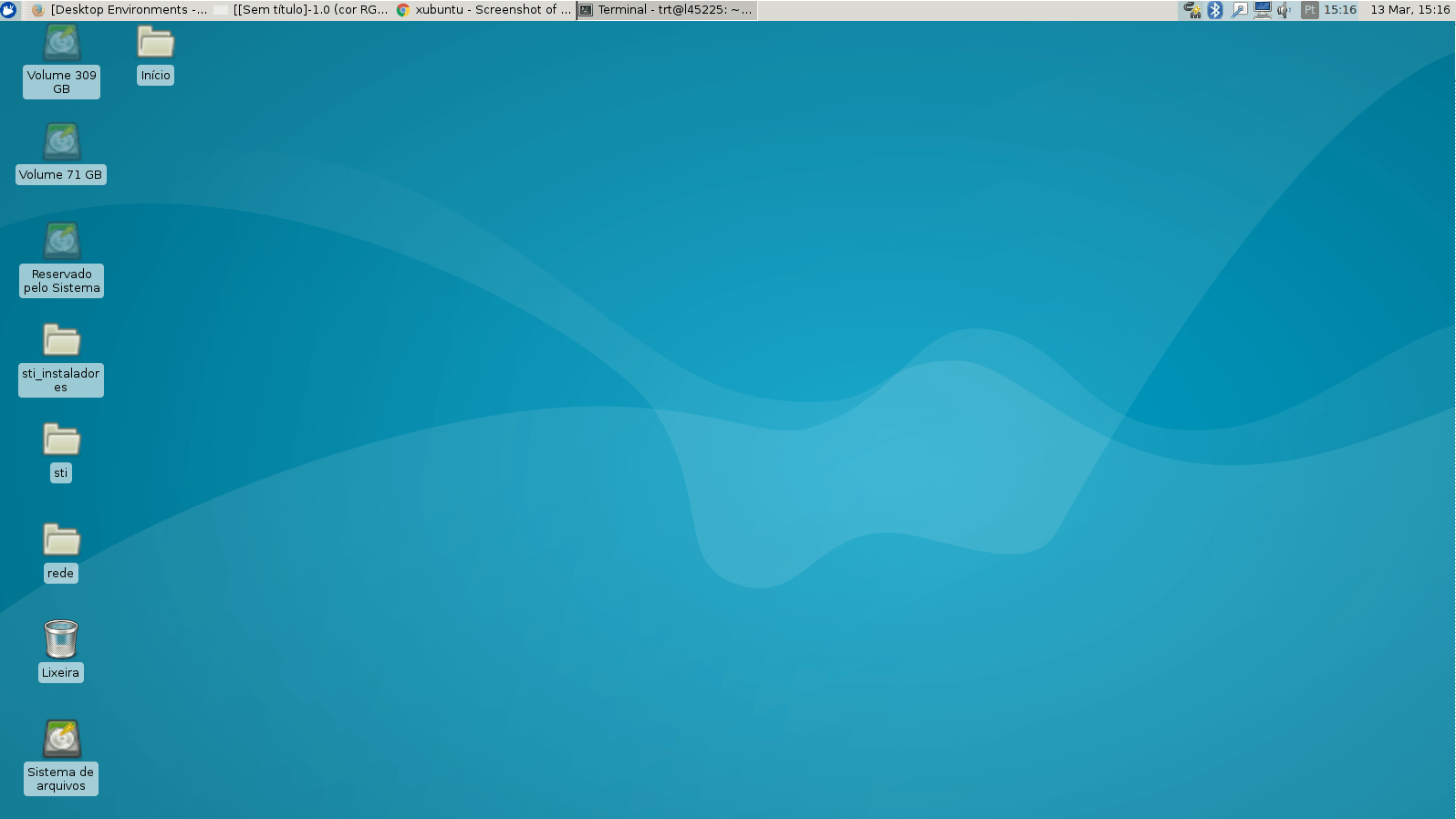Select the Volume 309 GB drive icon
1456x819 pixels.
click(62, 43)
